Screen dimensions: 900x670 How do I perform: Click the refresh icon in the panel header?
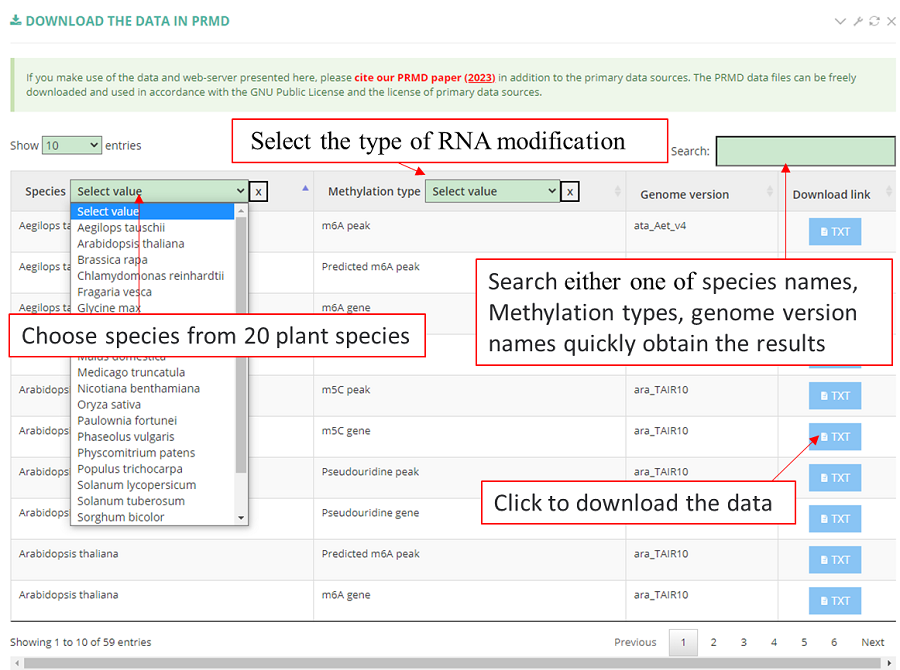874,21
